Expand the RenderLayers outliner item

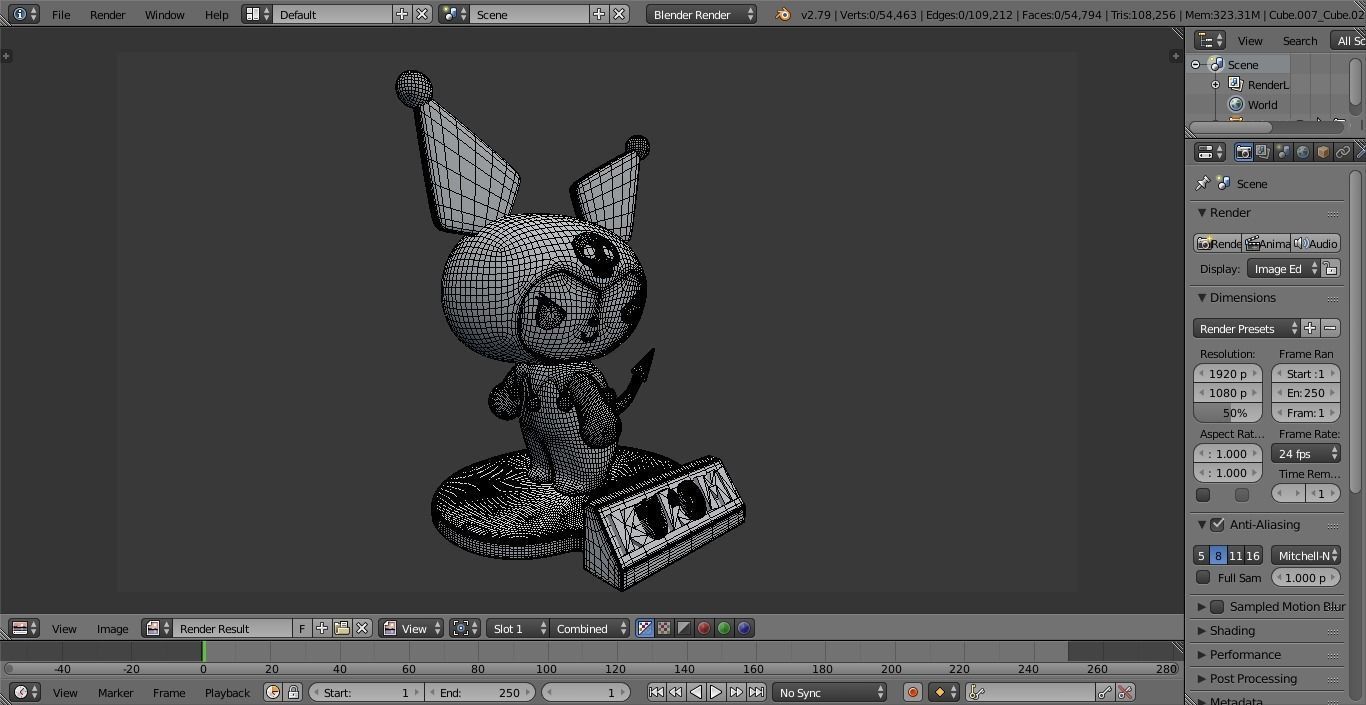tap(1215, 85)
